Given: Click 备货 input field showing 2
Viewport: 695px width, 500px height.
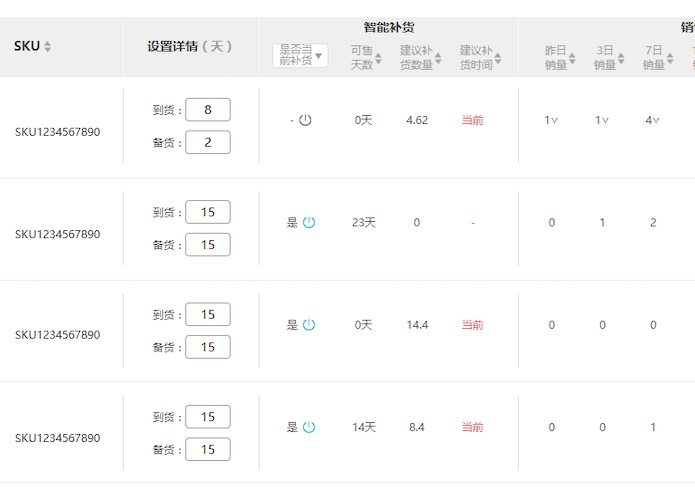Looking at the screenshot, I should 208,142.
